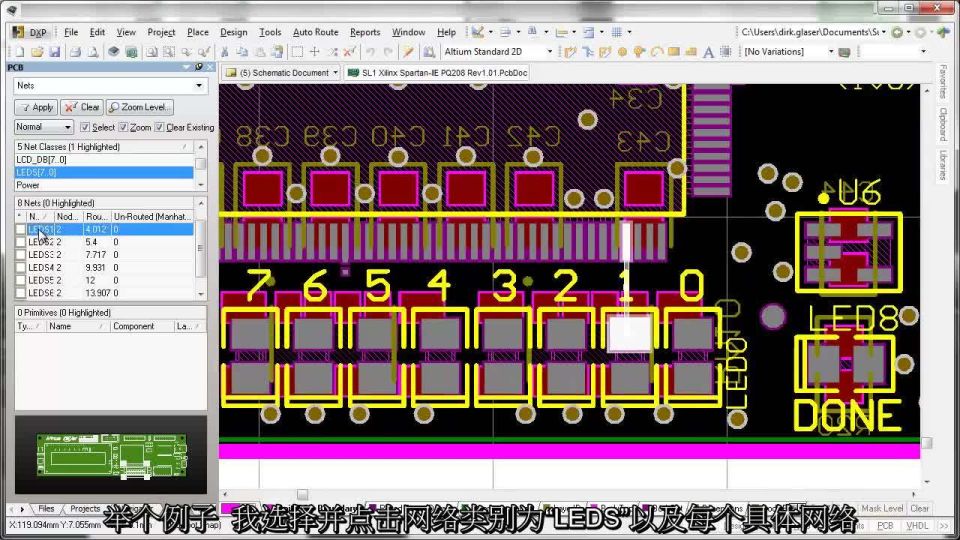This screenshot has width=960, height=540.
Task: Open the Tools menu
Action: coord(270,32)
